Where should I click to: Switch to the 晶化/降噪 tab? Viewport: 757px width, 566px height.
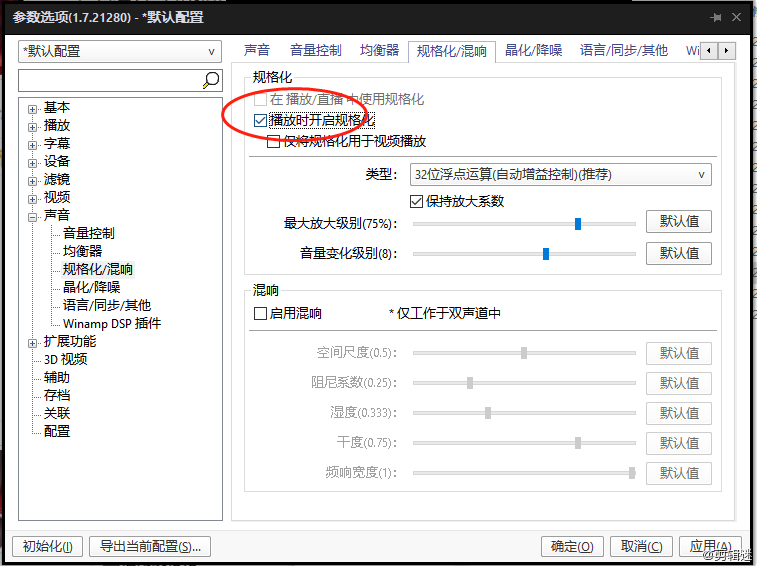coord(533,50)
